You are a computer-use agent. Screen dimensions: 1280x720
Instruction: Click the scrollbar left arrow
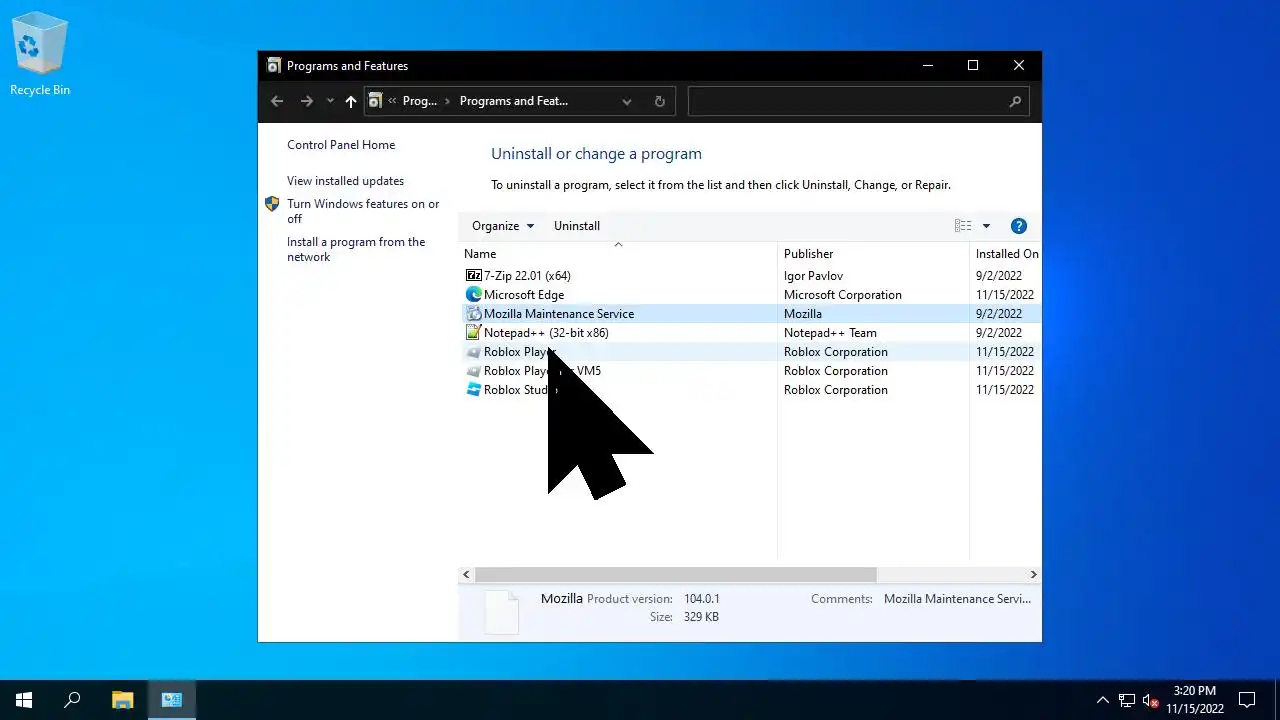click(466, 574)
